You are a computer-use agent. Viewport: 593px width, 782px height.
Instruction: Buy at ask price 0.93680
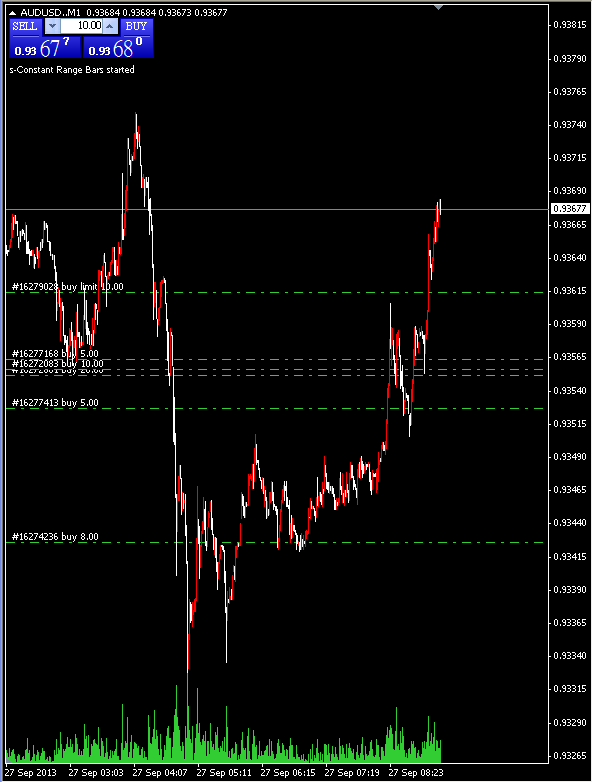coord(118,48)
